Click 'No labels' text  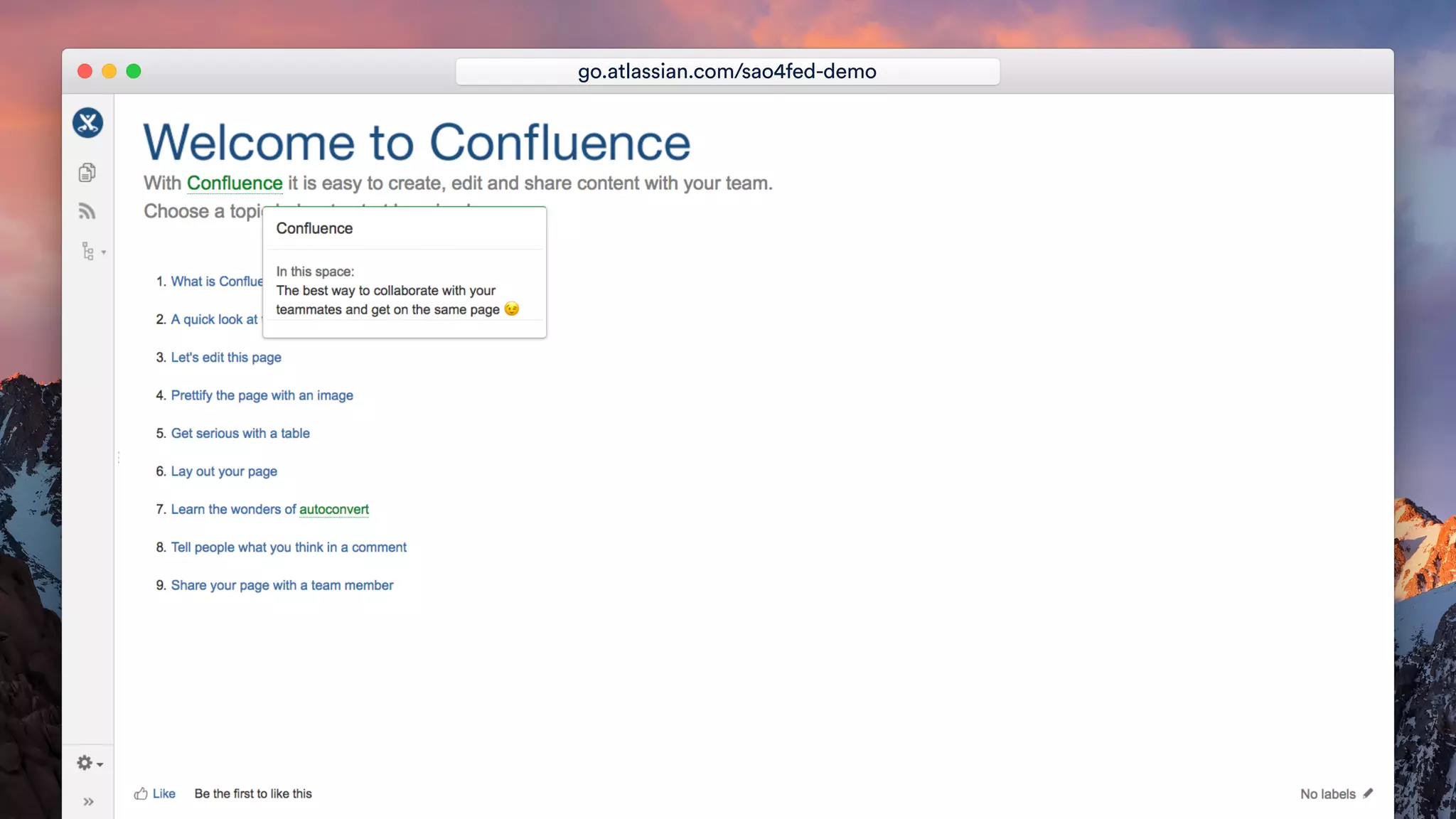click(1327, 794)
